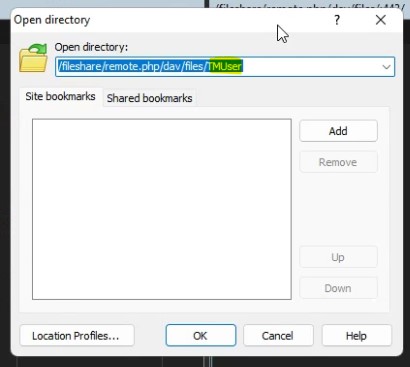Click the Remove bookmark button

tap(338, 162)
